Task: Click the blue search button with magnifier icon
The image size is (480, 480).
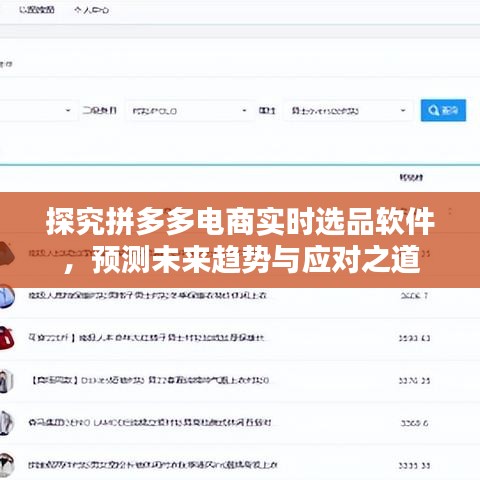Action: click(x=443, y=110)
